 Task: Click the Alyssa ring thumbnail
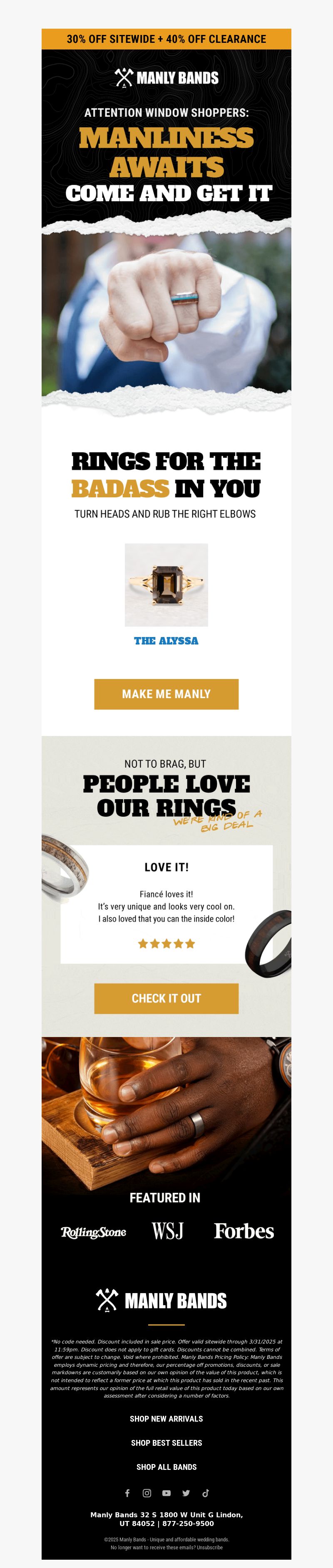pos(166,585)
